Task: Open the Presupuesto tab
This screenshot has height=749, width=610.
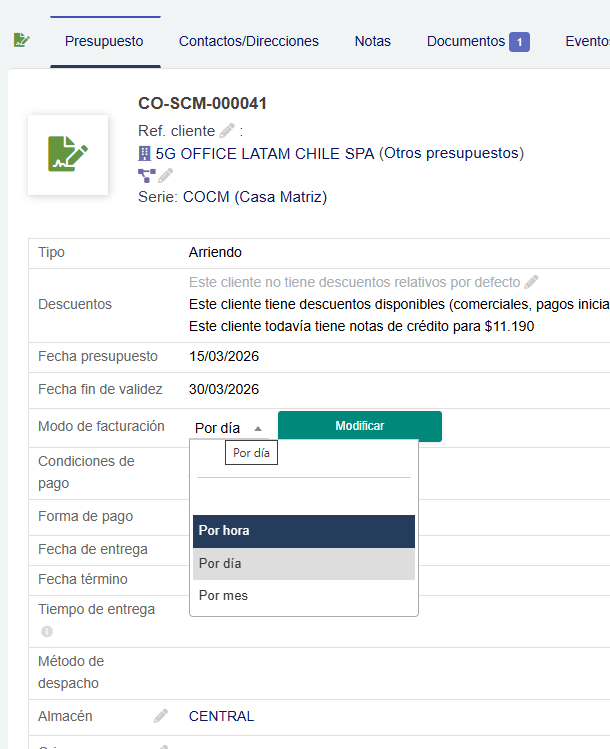Action: coord(104,41)
